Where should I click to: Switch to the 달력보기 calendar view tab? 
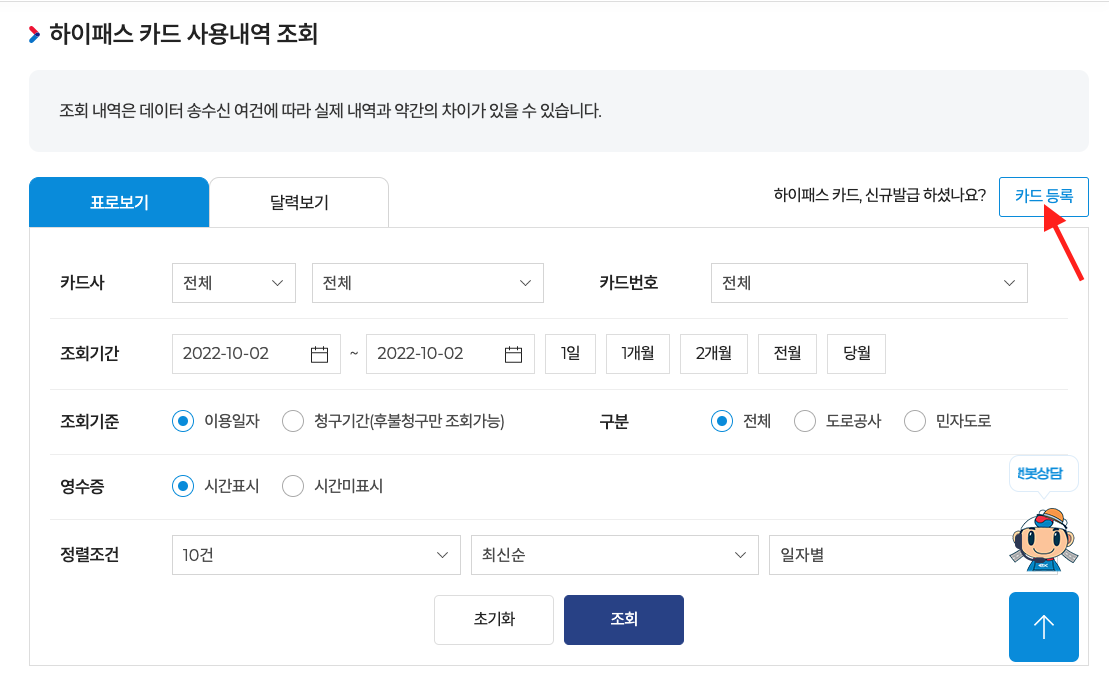click(298, 201)
